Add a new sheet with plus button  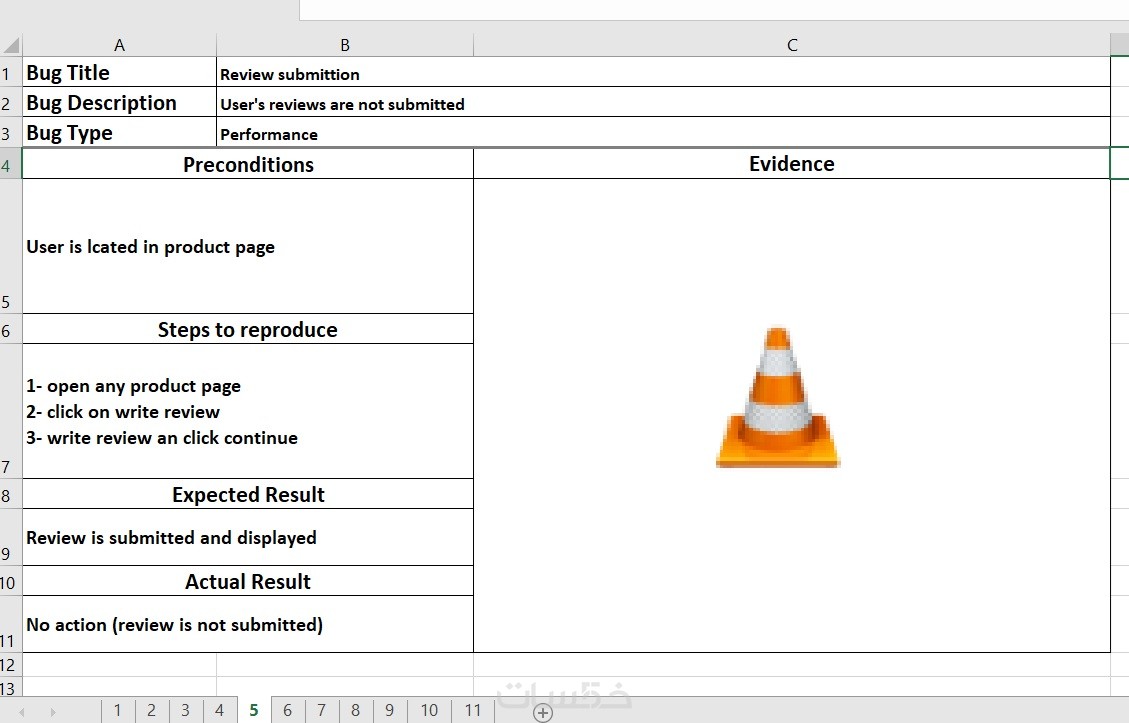(x=543, y=712)
